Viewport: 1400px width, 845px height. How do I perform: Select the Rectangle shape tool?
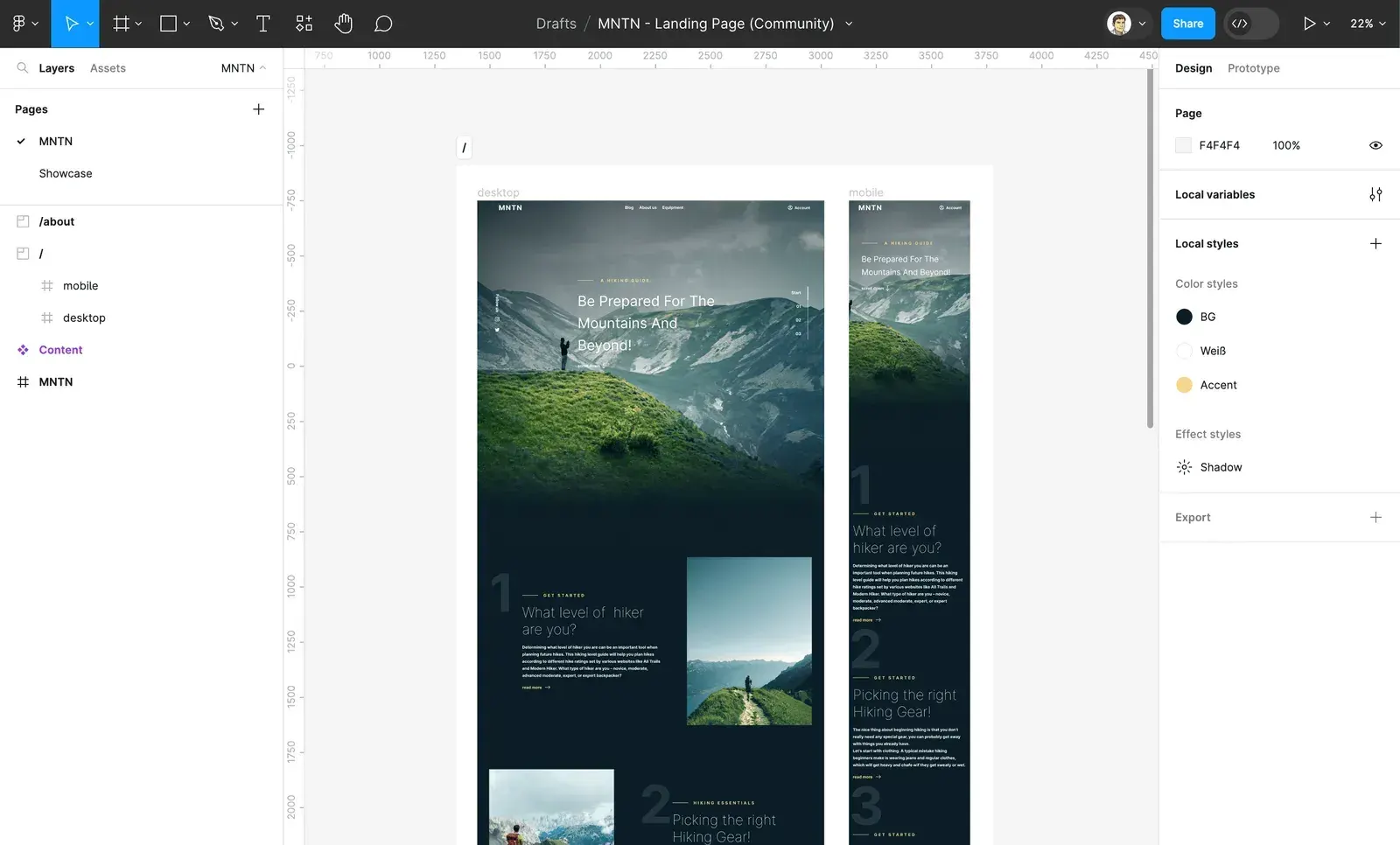(168, 24)
